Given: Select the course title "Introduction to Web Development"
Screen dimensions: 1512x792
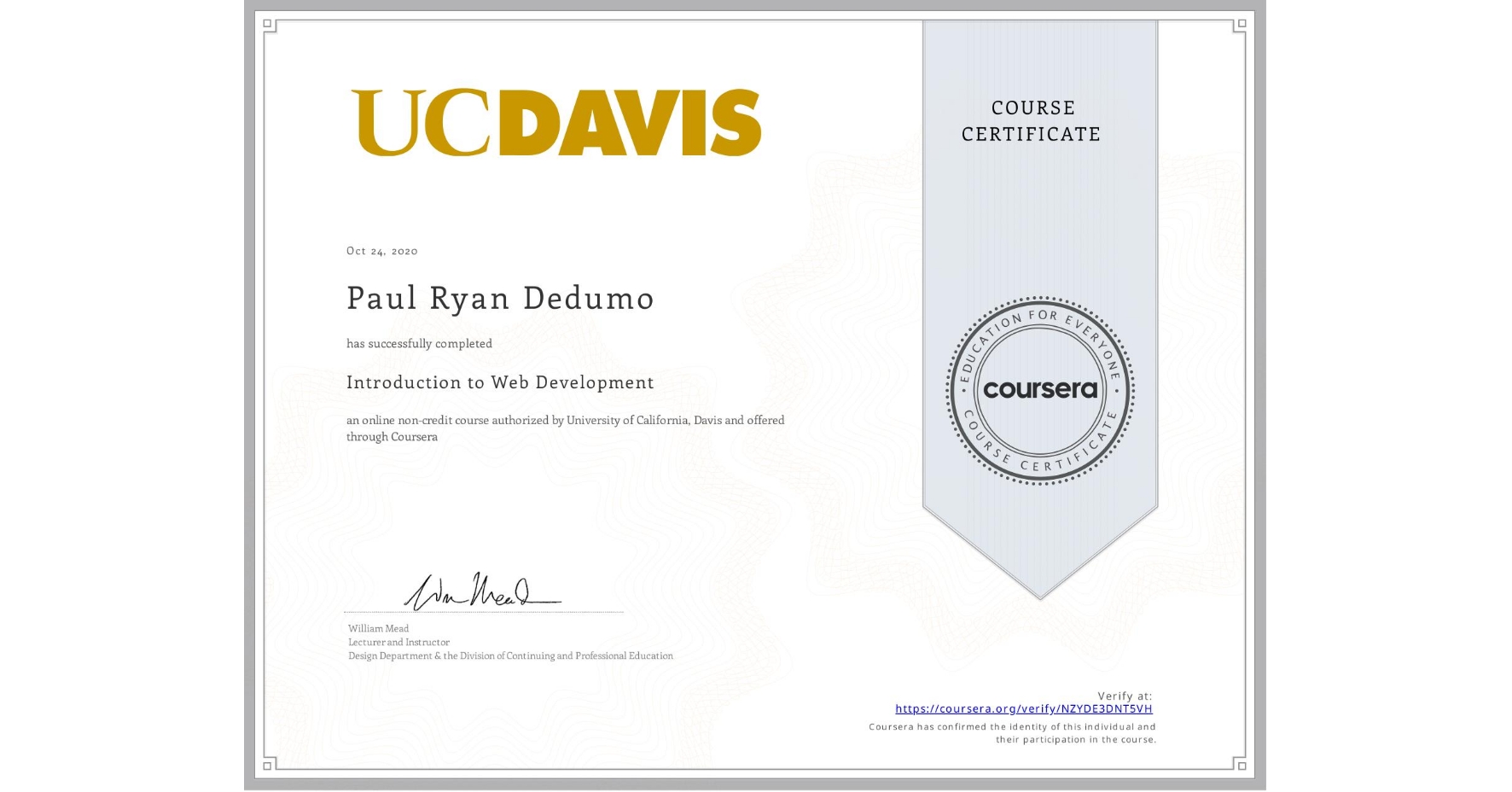Looking at the screenshot, I should [500, 382].
